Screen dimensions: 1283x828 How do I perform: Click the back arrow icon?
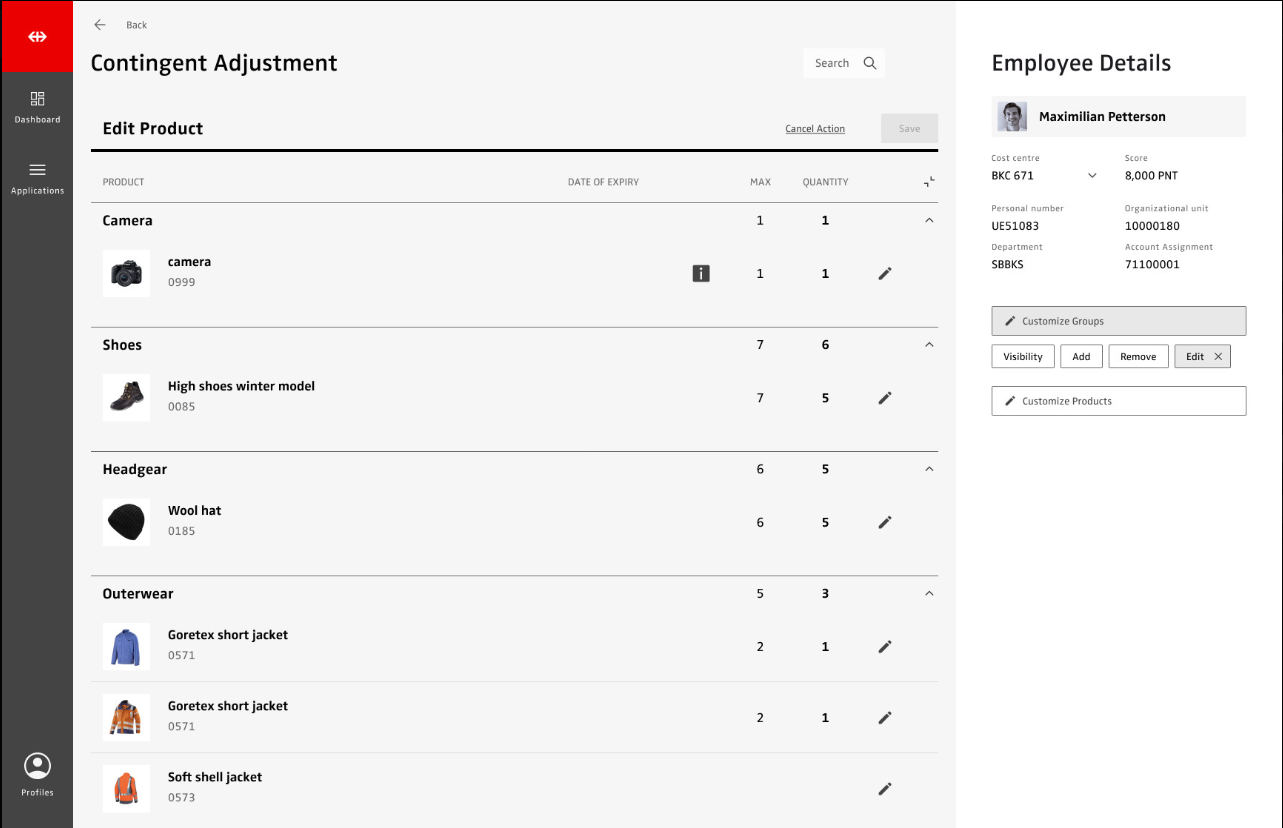[99, 25]
